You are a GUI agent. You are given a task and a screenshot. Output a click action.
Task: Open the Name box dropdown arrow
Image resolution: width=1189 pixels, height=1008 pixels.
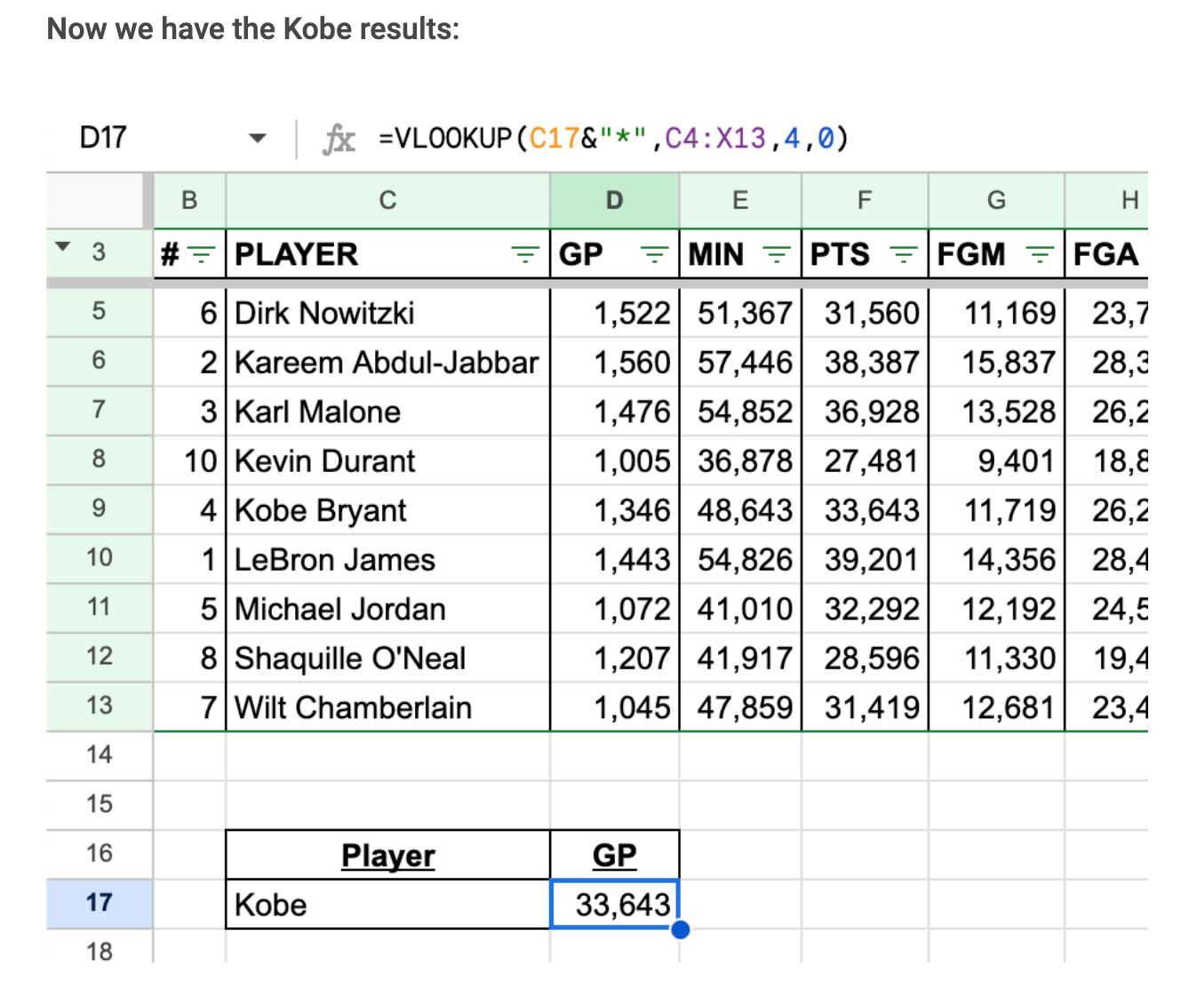tap(258, 139)
